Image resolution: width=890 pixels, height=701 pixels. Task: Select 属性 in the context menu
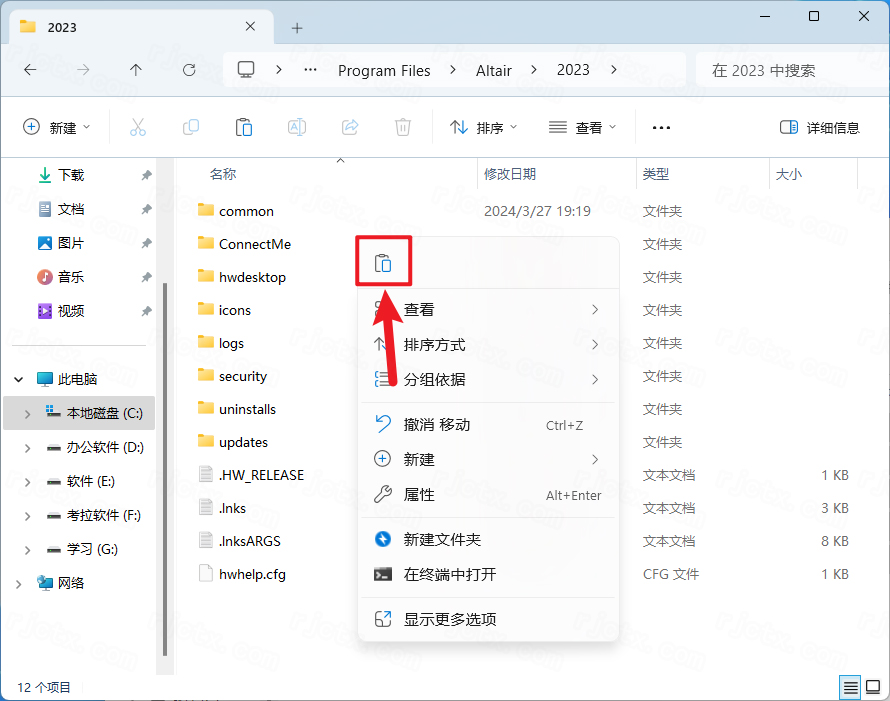tap(419, 495)
